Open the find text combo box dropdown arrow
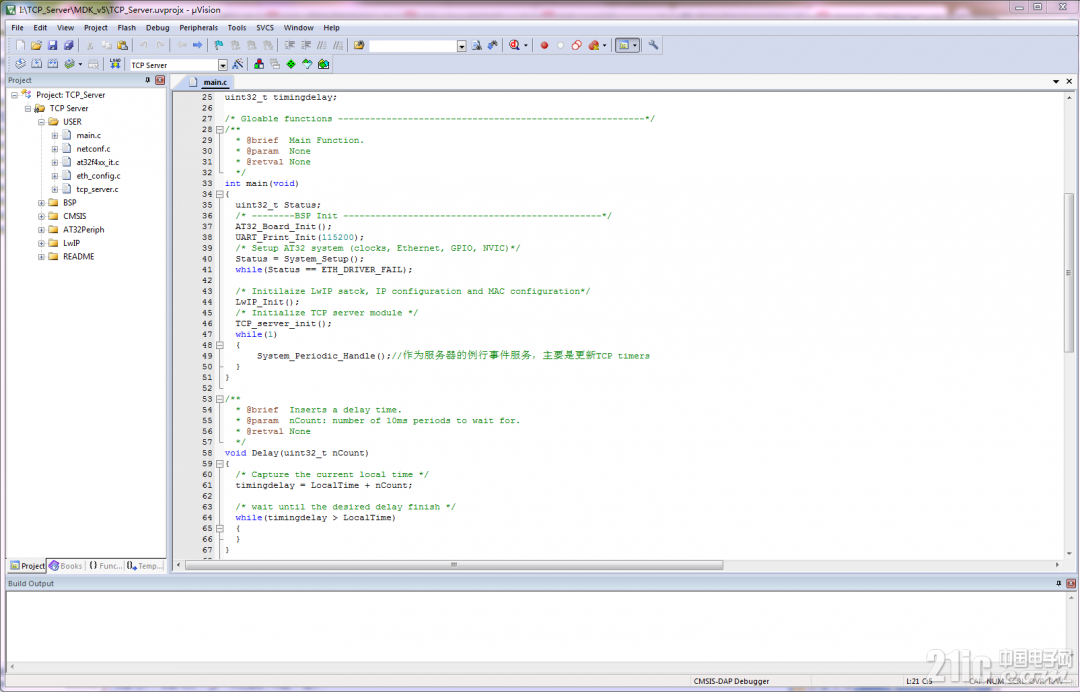 (461, 46)
